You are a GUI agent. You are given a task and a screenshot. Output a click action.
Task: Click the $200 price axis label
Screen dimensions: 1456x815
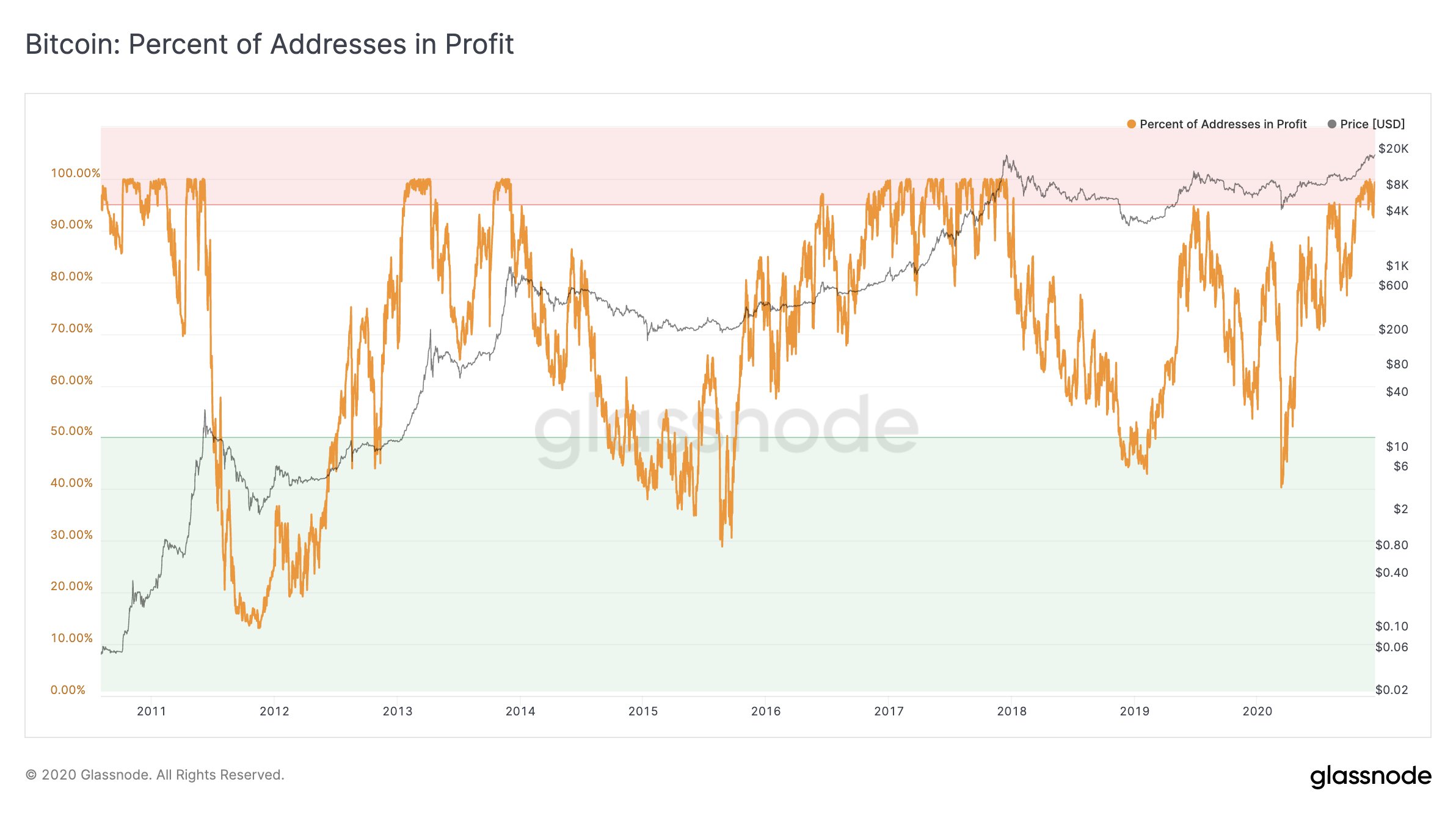coord(1393,329)
